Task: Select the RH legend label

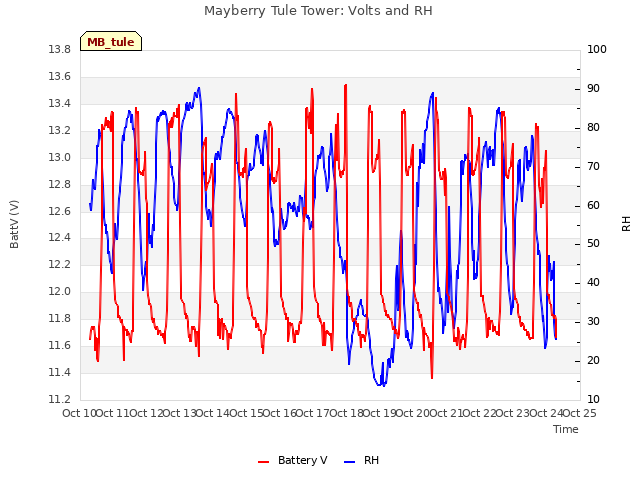Action: [x=371, y=460]
